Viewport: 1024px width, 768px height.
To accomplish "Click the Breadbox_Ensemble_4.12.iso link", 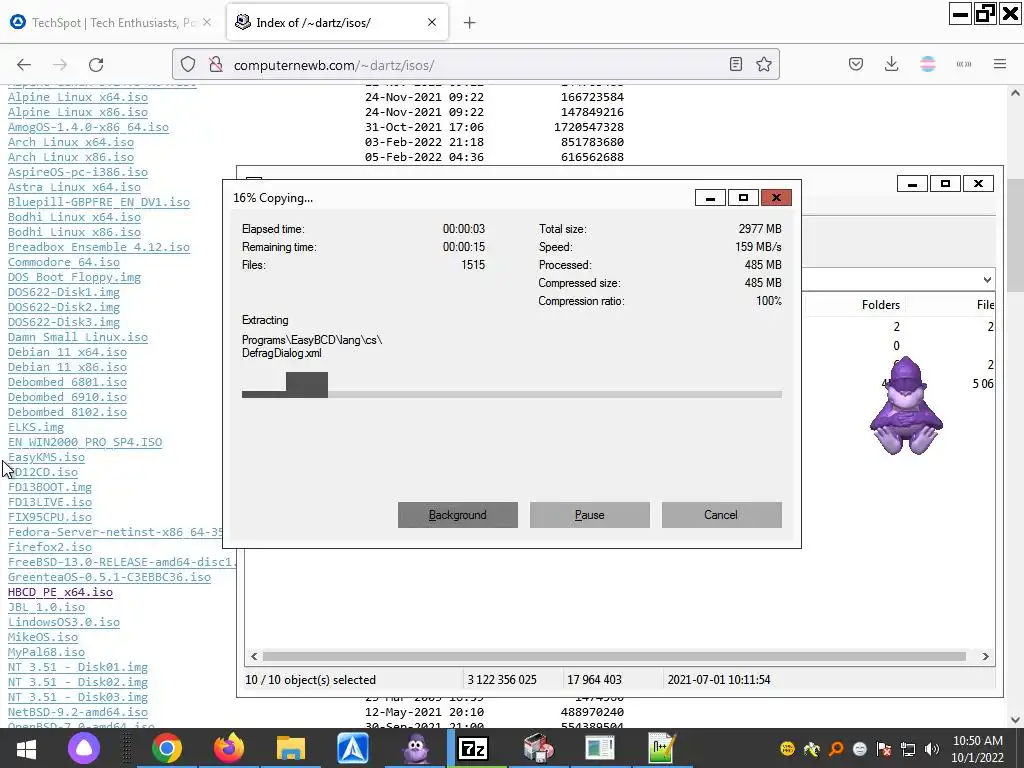I will pyautogui.click(x=99, y=248).
